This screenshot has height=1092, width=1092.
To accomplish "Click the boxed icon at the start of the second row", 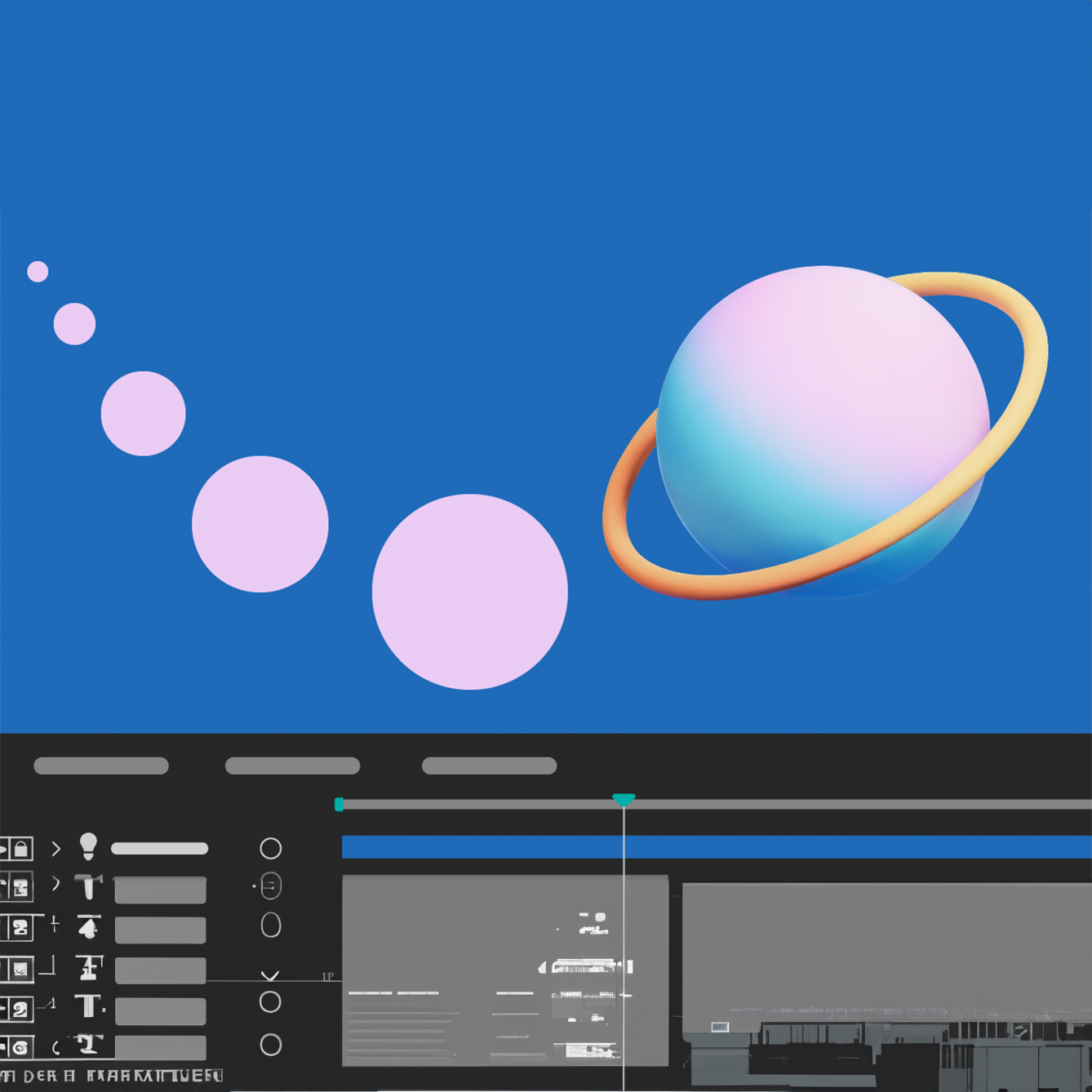I will point(20,887).
